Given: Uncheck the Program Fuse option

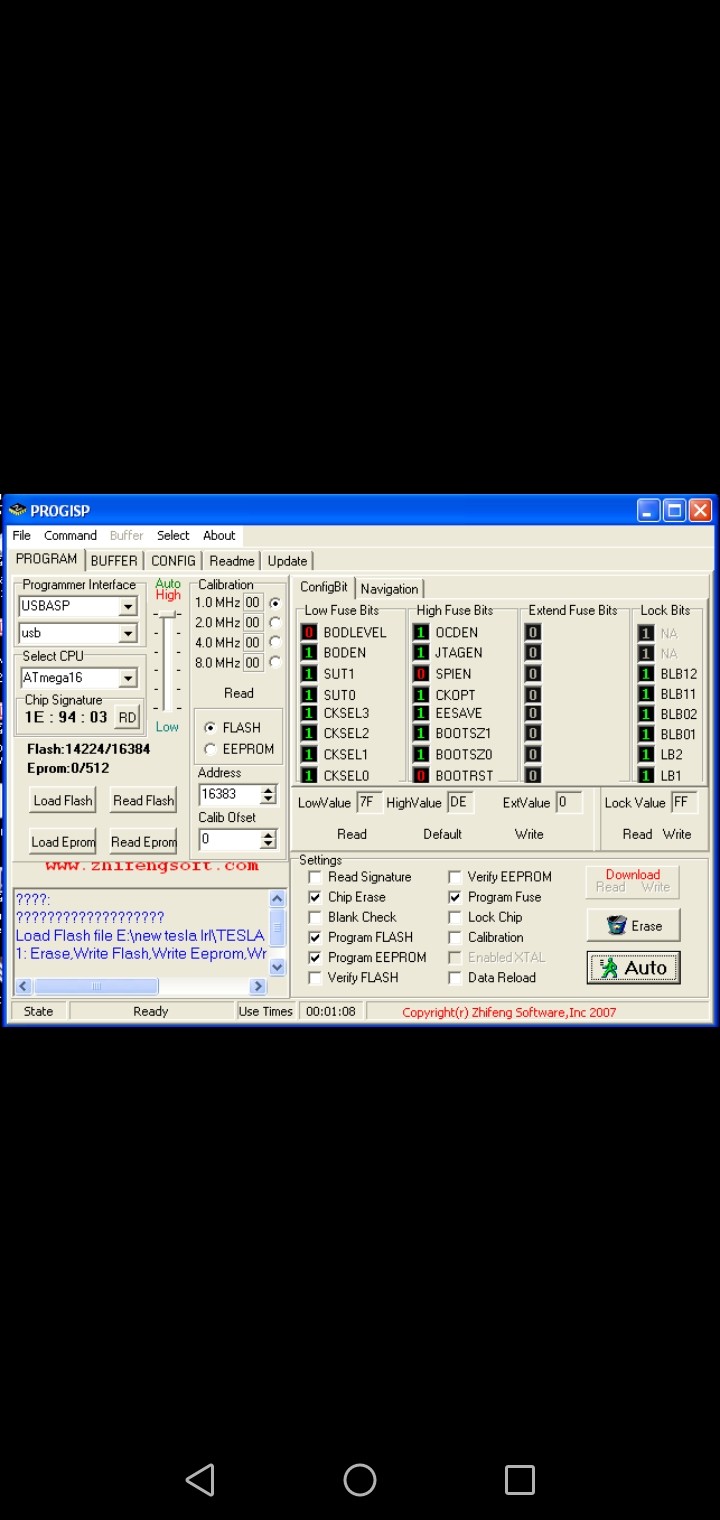Looking at the screenshot, I should click(455, 897).
